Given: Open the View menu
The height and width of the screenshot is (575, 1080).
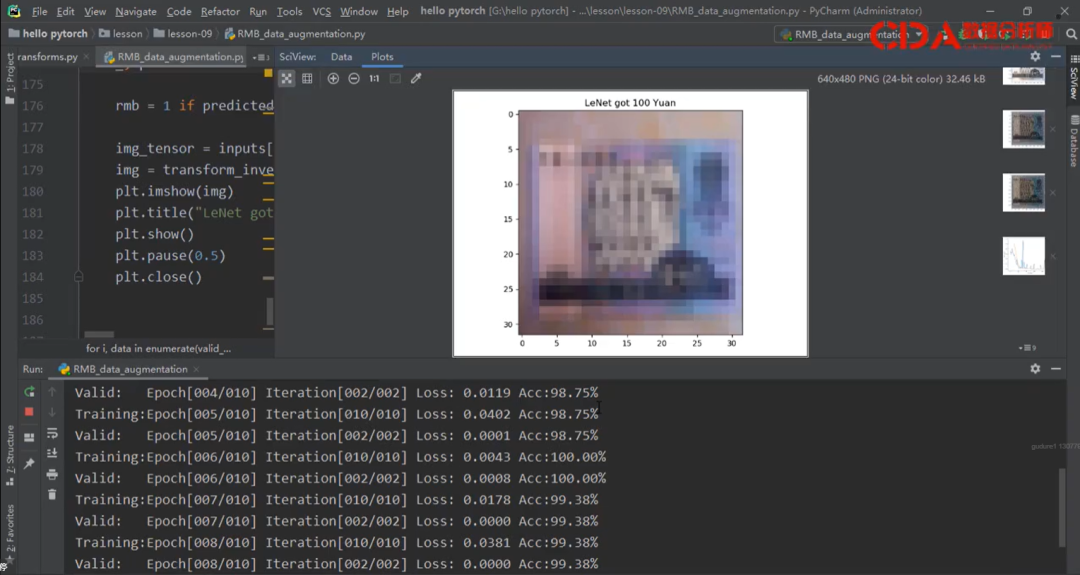Looking at the screenshot, I should point(95,12).
